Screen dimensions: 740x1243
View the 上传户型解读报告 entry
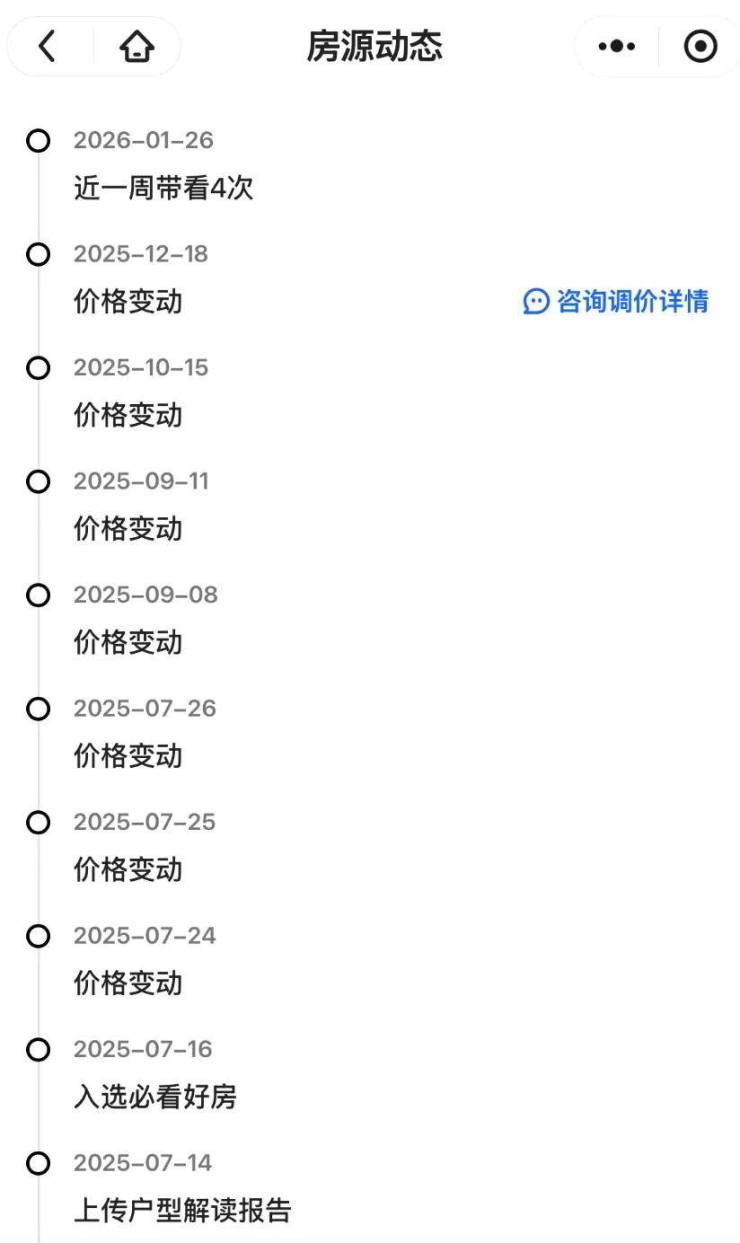[182, 1211]
